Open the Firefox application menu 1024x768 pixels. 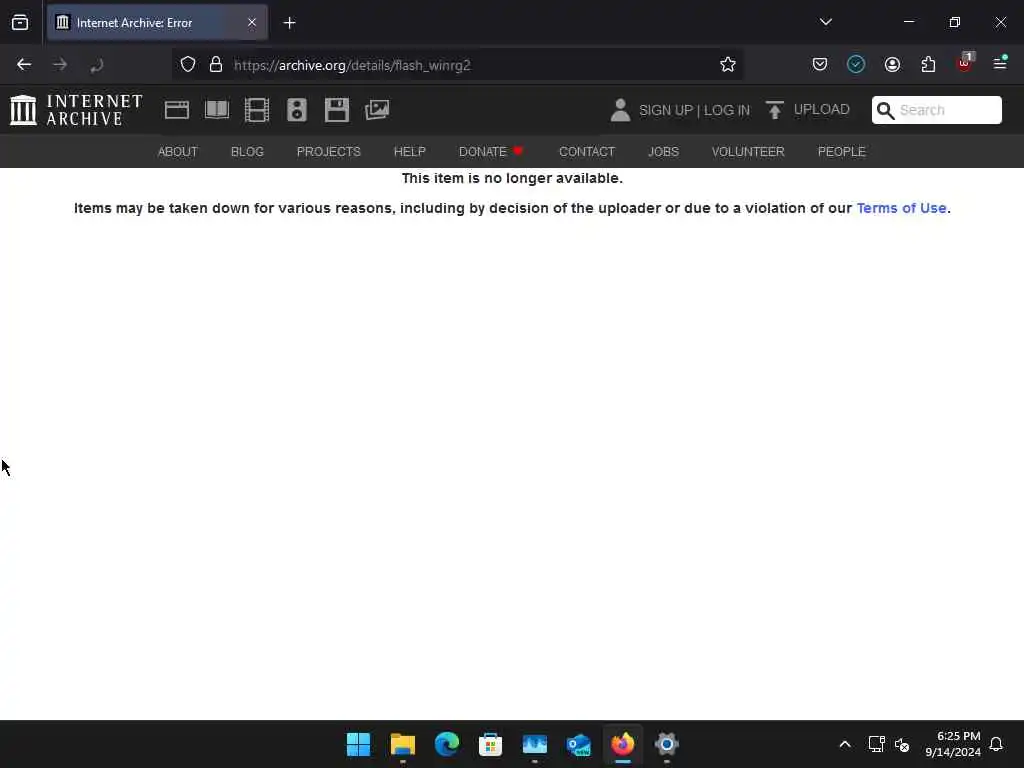pyautogui.click(x=1000, y=63)
